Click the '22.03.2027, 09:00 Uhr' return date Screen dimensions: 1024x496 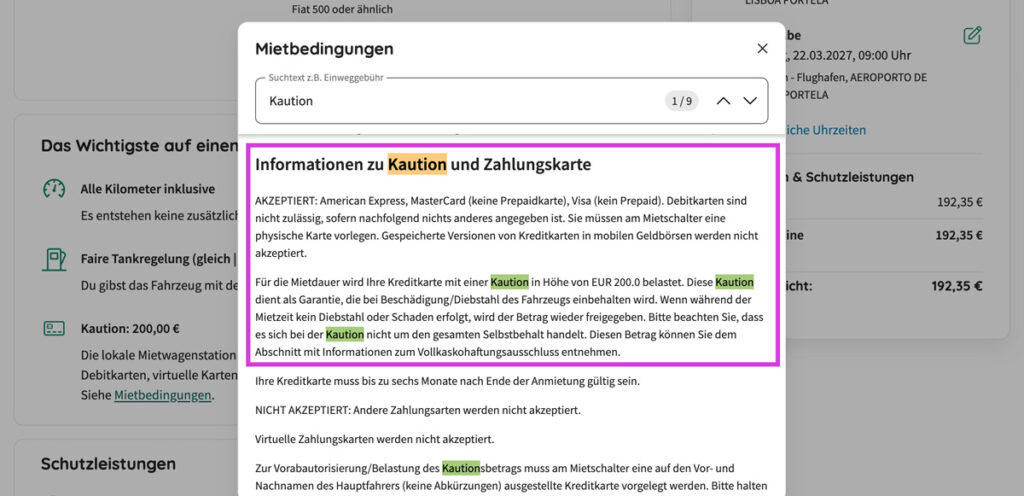(x=852, y=55)
